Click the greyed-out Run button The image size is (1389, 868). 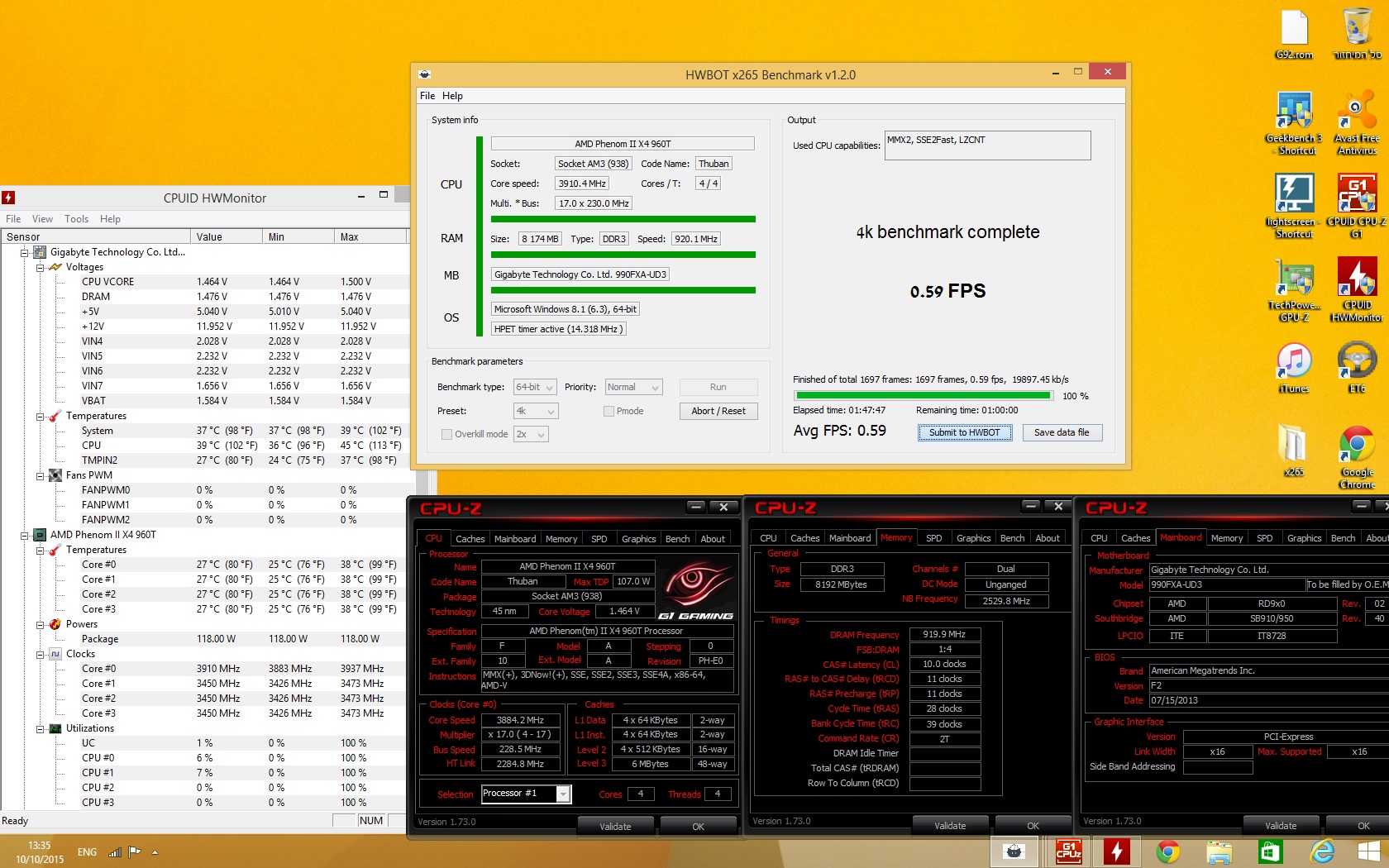coord(718,387)
